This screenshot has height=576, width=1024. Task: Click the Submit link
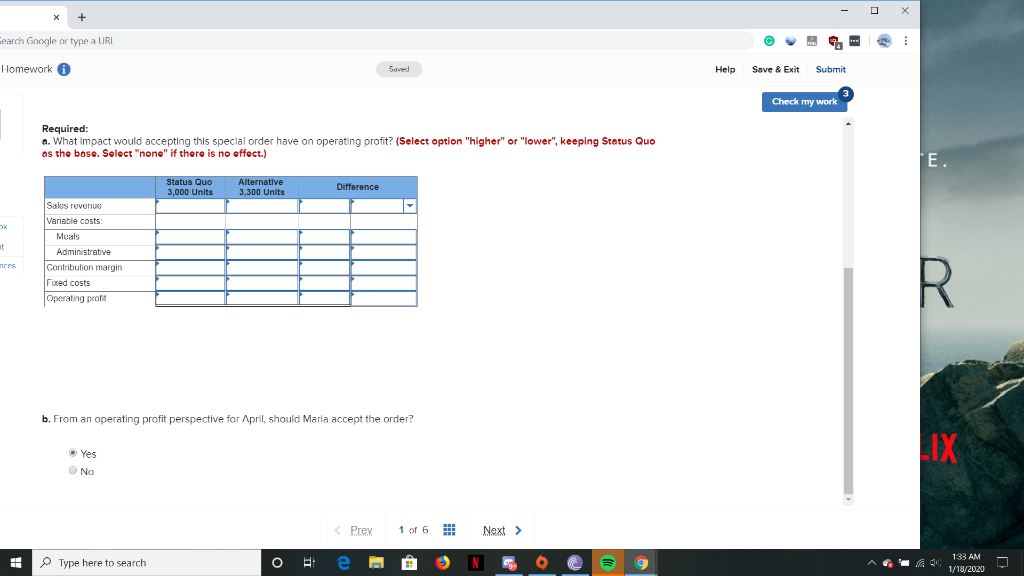(830, 69)
